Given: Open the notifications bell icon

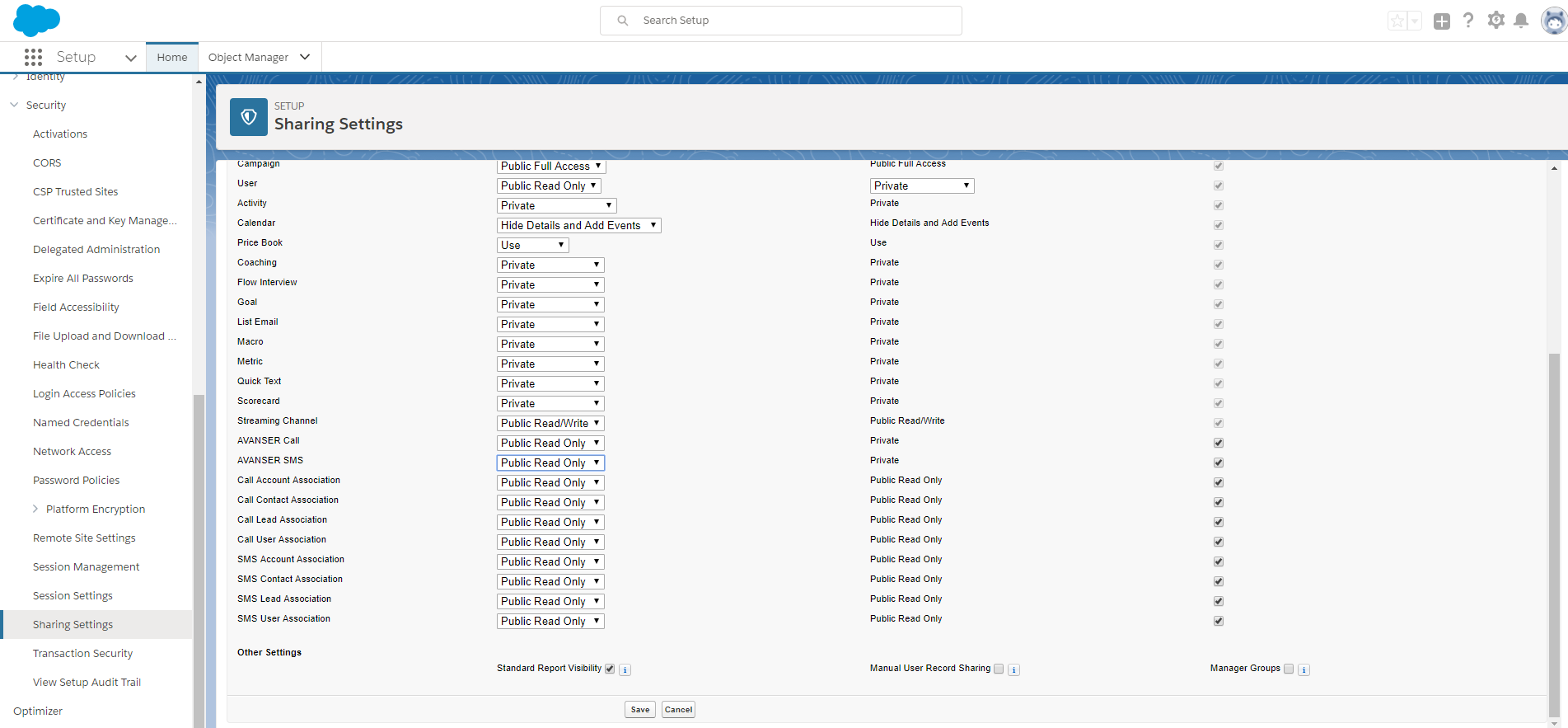Looking at the screenshot, I should point(1521,21).
